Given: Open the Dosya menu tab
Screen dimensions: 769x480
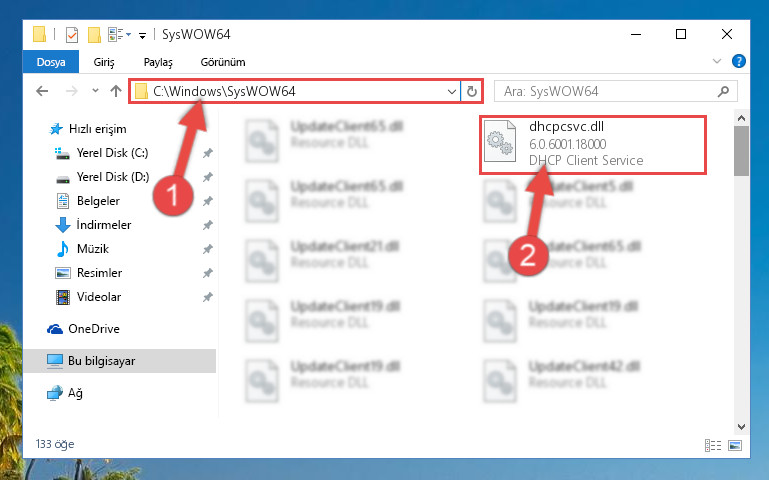Looking at the screenshot, I should tap(51, 62).
